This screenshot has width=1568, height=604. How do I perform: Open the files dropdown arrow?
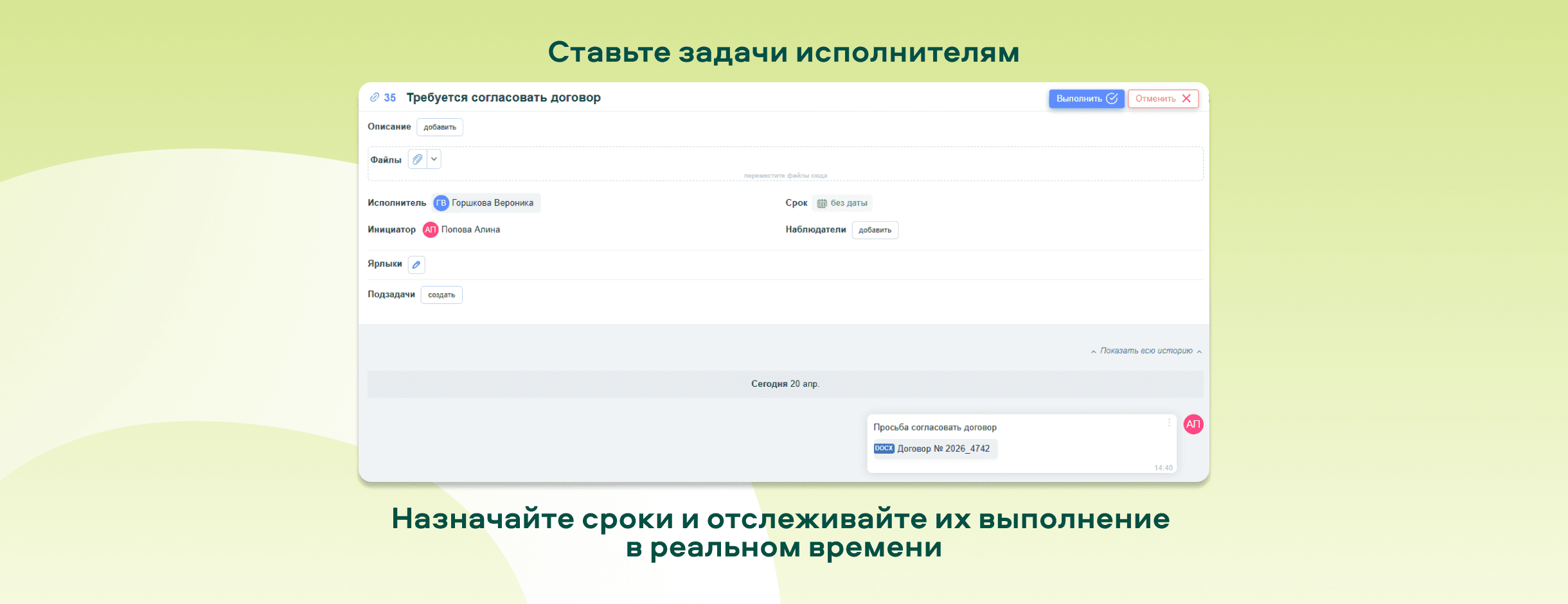pyautogui.click(x=434, y=159)
